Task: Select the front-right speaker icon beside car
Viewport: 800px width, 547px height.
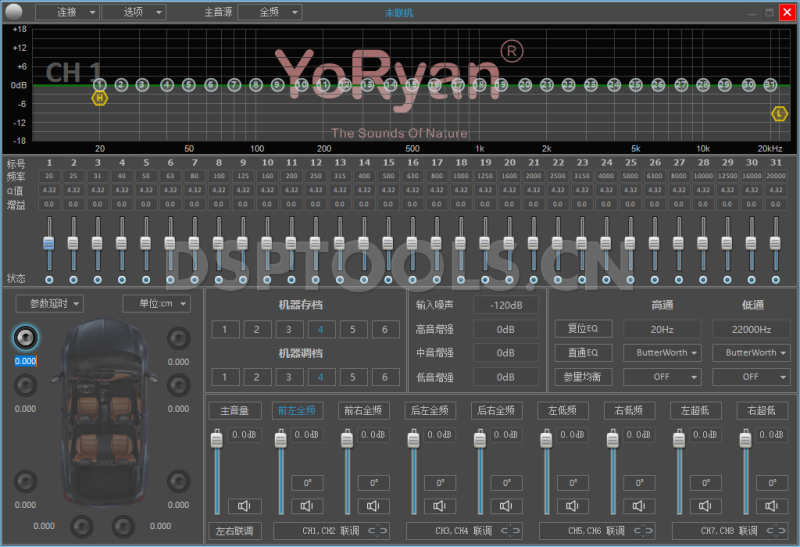Action: coord(178,337)
